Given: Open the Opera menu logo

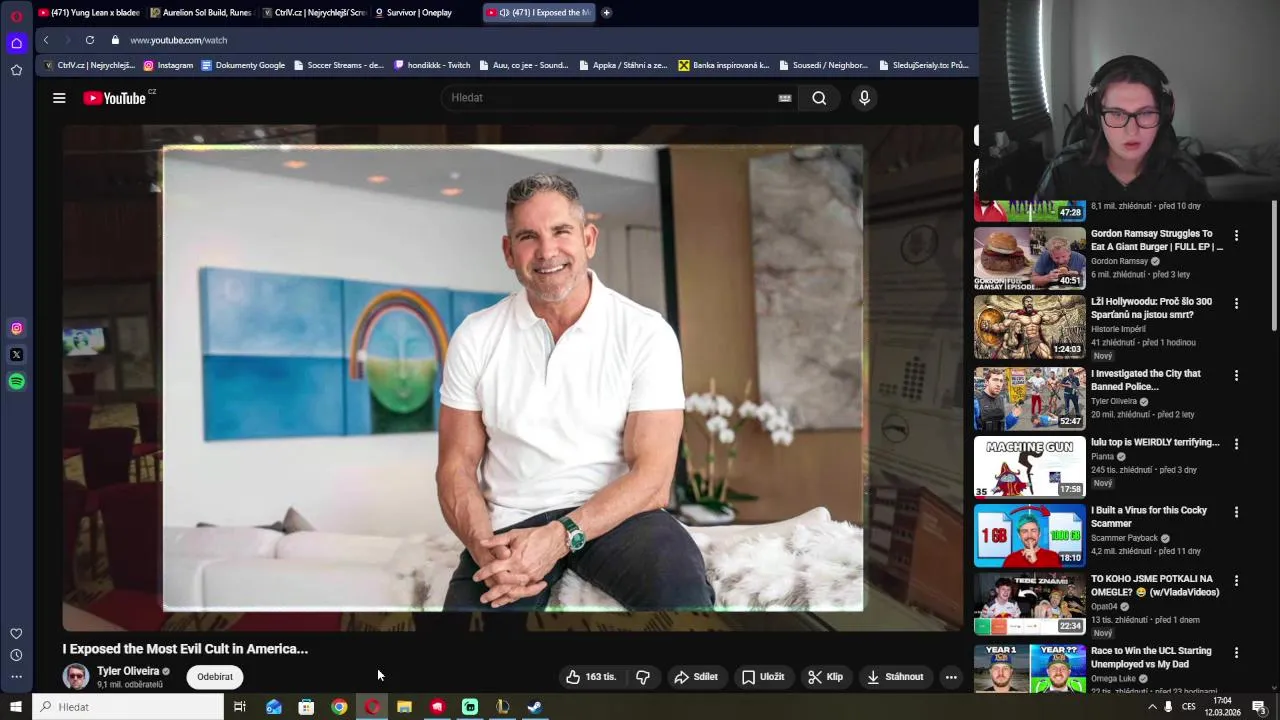Looking at the screenshot, I should pos(16,16).
